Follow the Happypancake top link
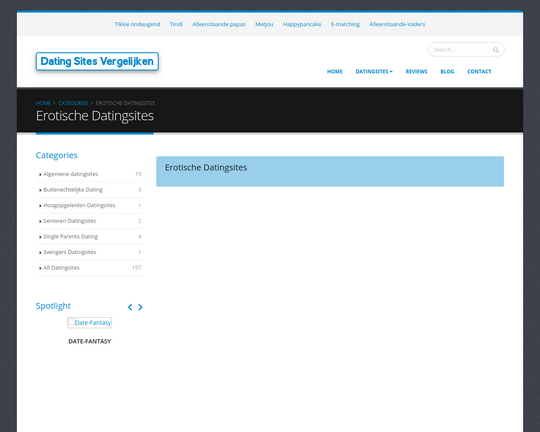 [x=302, y=24]
